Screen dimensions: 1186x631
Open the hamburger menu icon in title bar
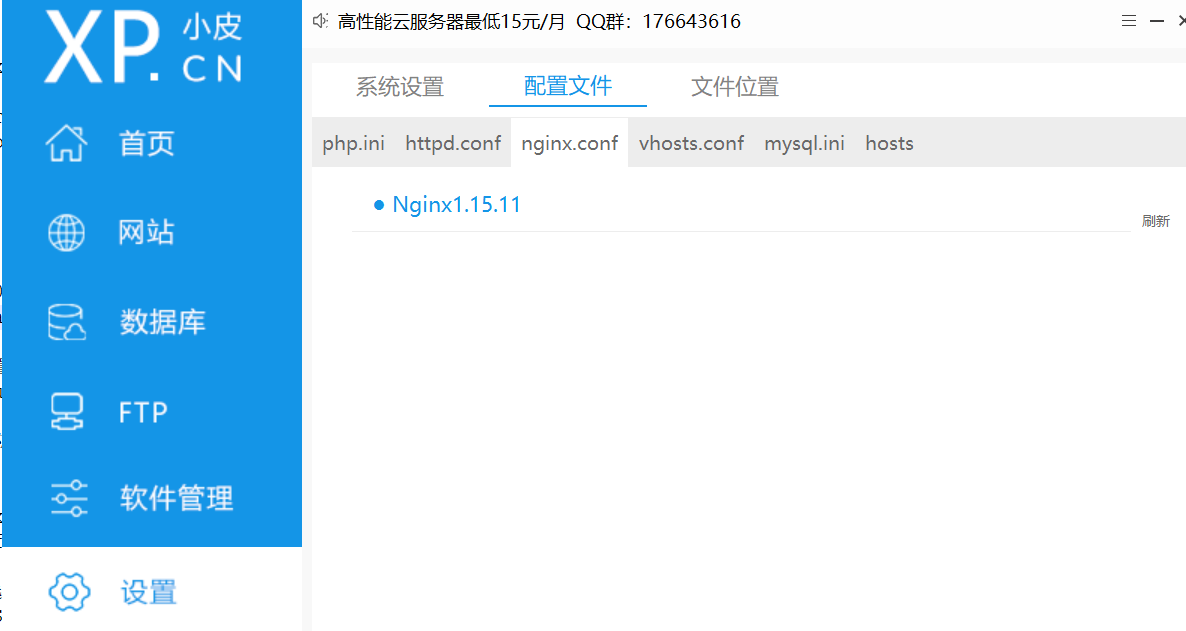(1129, 21)
